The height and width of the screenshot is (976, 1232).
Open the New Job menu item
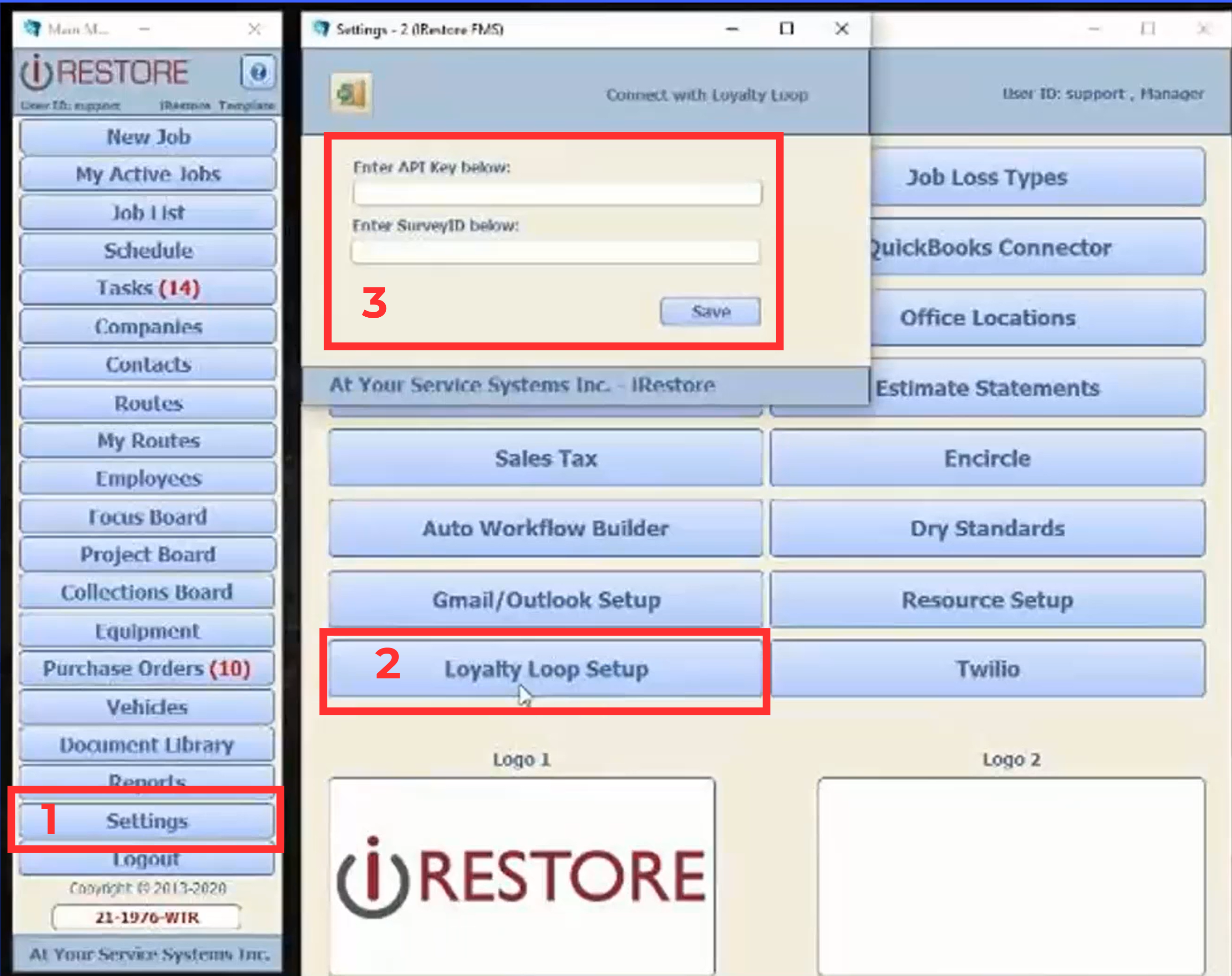point(148,137)
